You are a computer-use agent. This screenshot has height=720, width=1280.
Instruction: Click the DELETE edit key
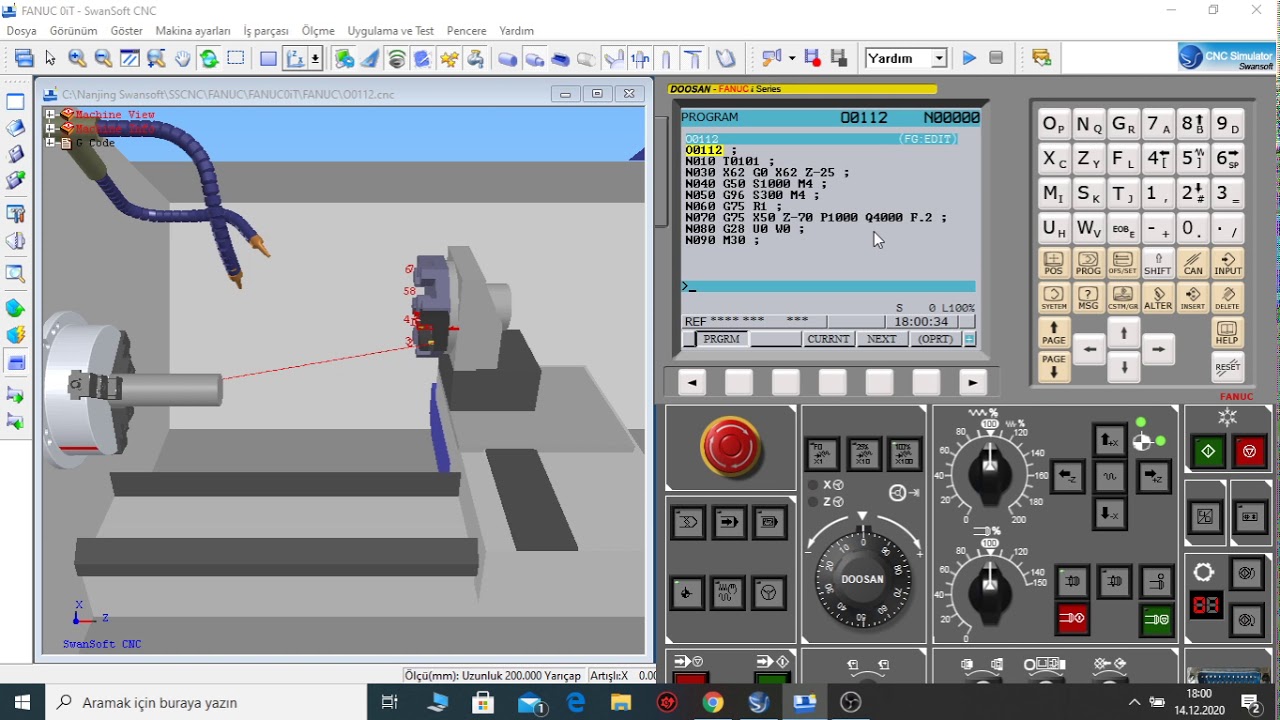(1227, 298)
